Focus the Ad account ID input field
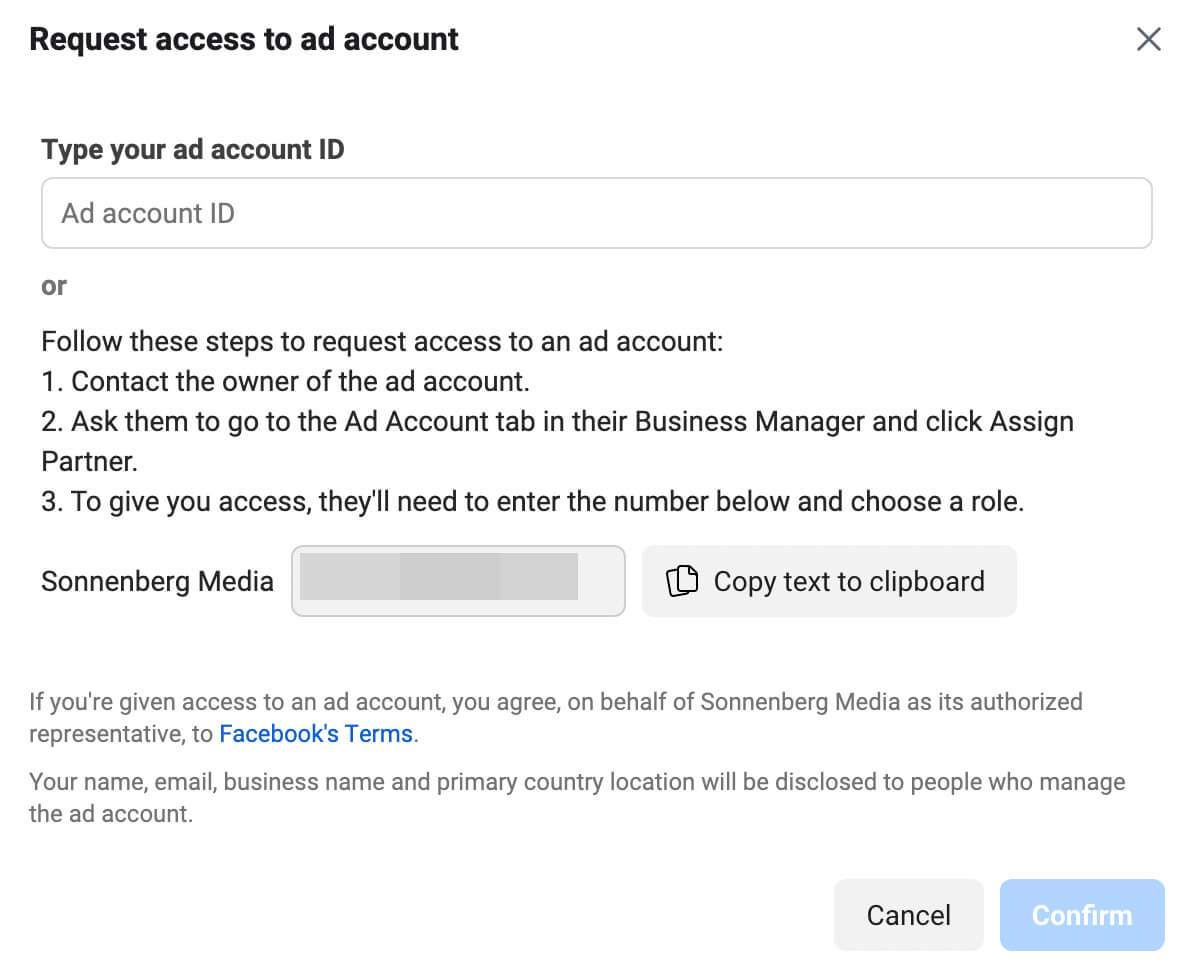The width and height of the screenshot is (1191, 966). [596, 213]
